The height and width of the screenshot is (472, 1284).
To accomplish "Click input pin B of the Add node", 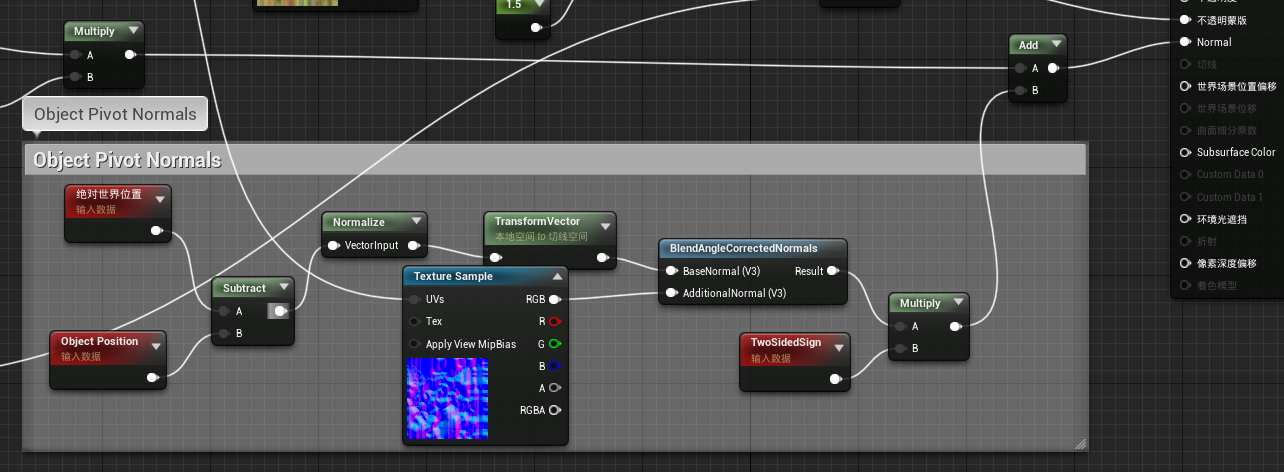I will click(x=1020, y=90).
